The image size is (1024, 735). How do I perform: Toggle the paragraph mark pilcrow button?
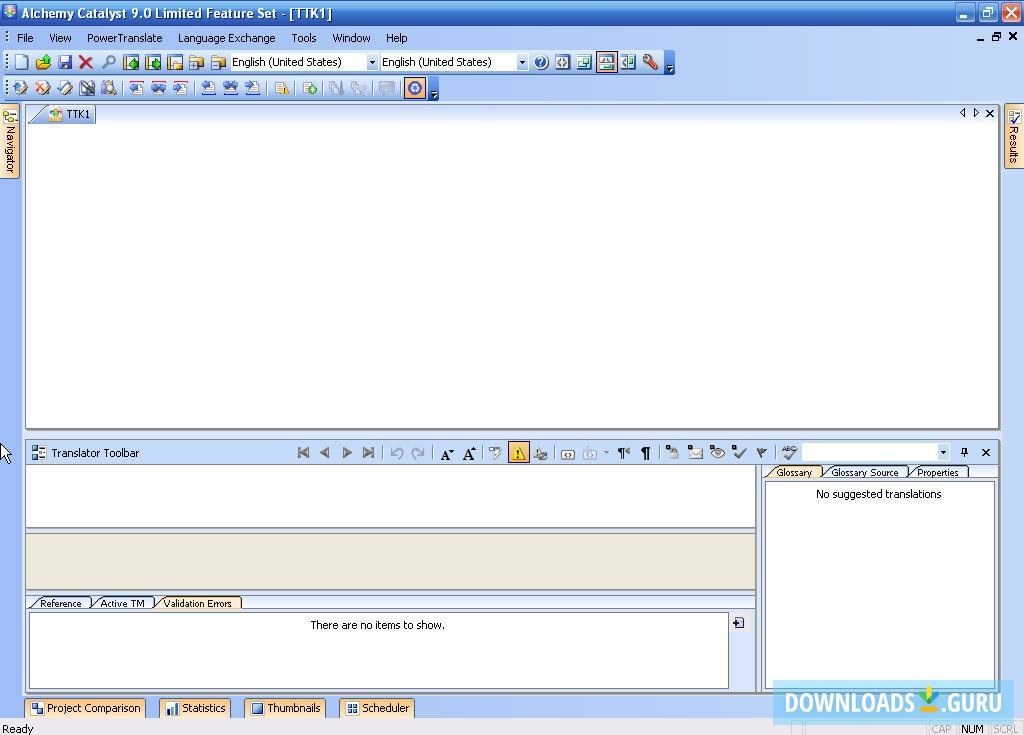point(645,453)
